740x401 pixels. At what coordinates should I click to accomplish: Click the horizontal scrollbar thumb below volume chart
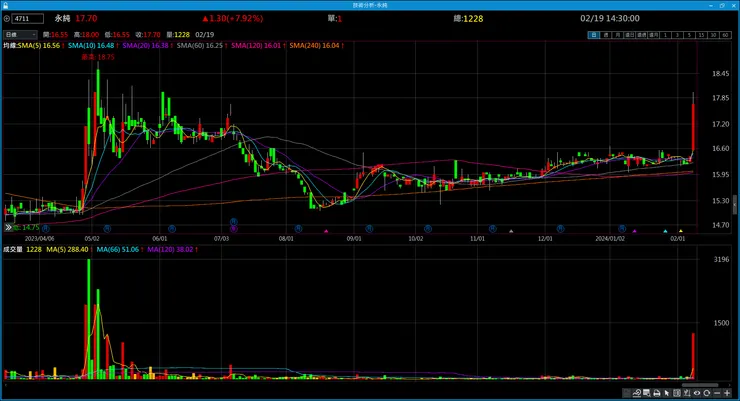700,385
